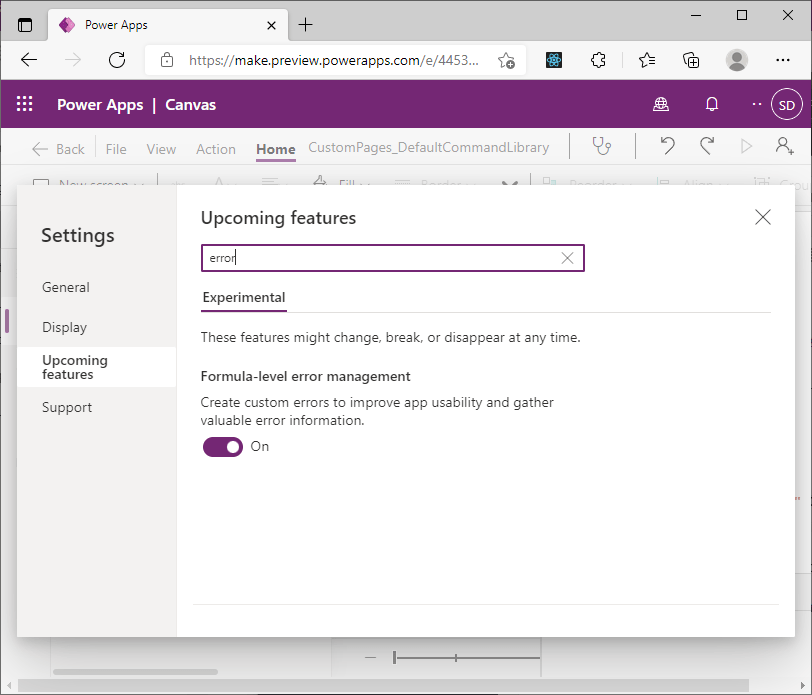Open the SD account avatar
This screenshot has height=695, width=812.
click(787, 105)
